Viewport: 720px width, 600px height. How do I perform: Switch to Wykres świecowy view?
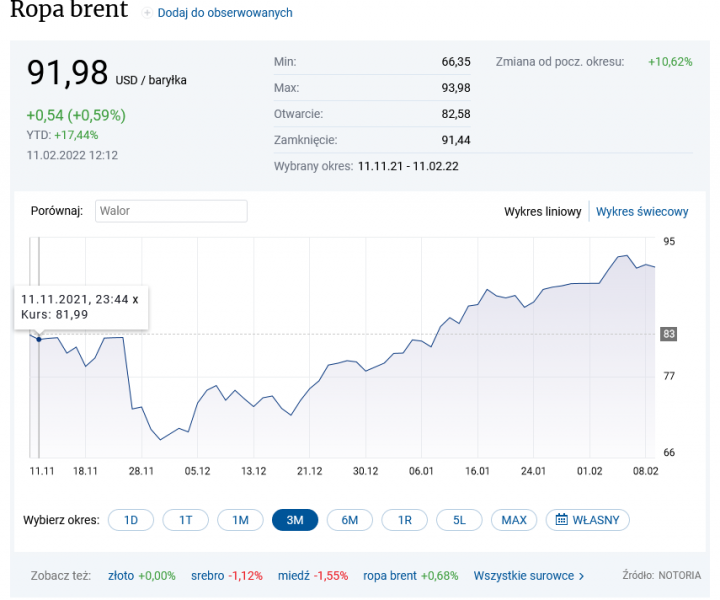tap(642, 212)
